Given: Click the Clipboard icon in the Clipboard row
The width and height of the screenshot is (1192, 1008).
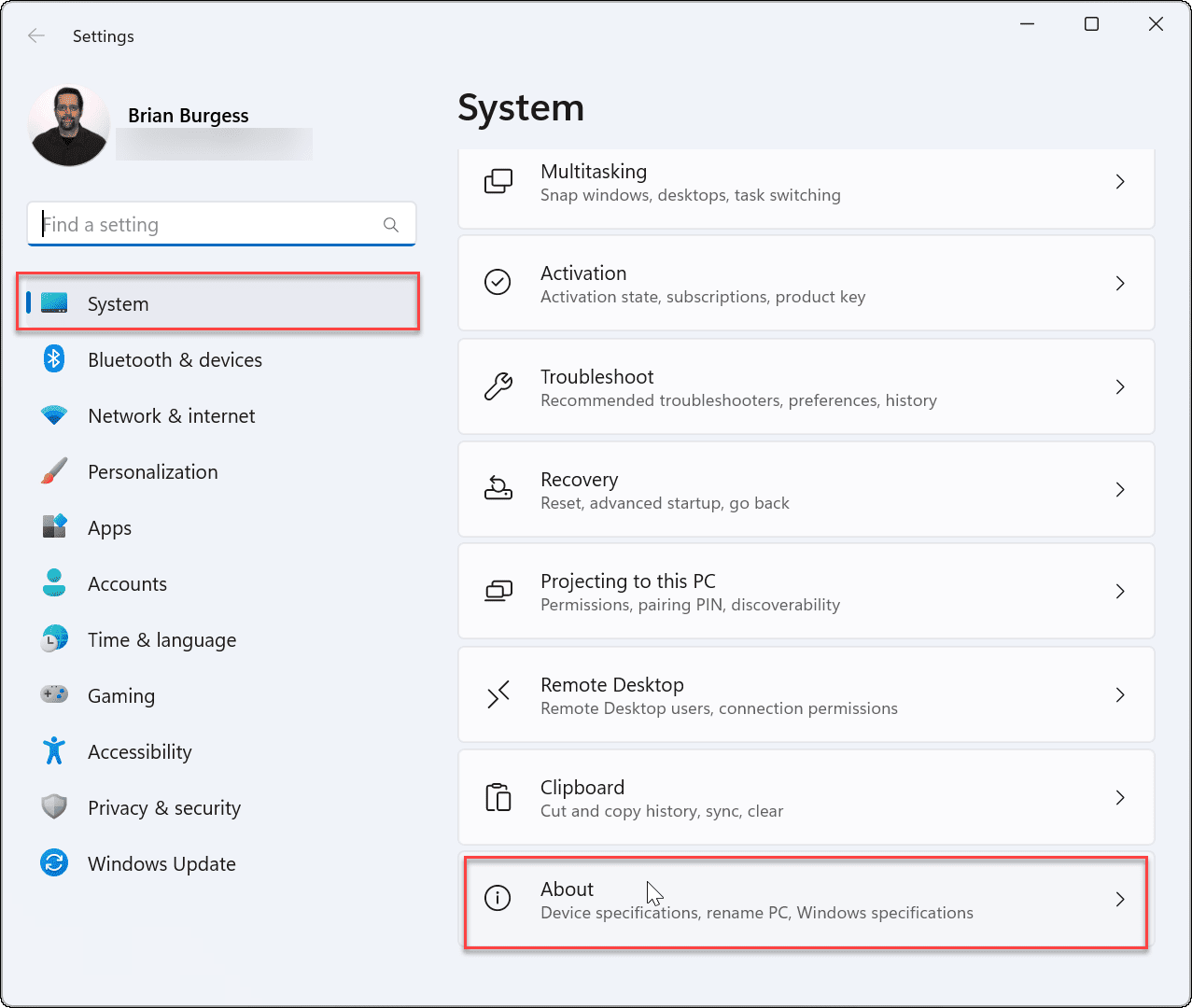Looking at the screenshot, I should (x=498, y=797).
